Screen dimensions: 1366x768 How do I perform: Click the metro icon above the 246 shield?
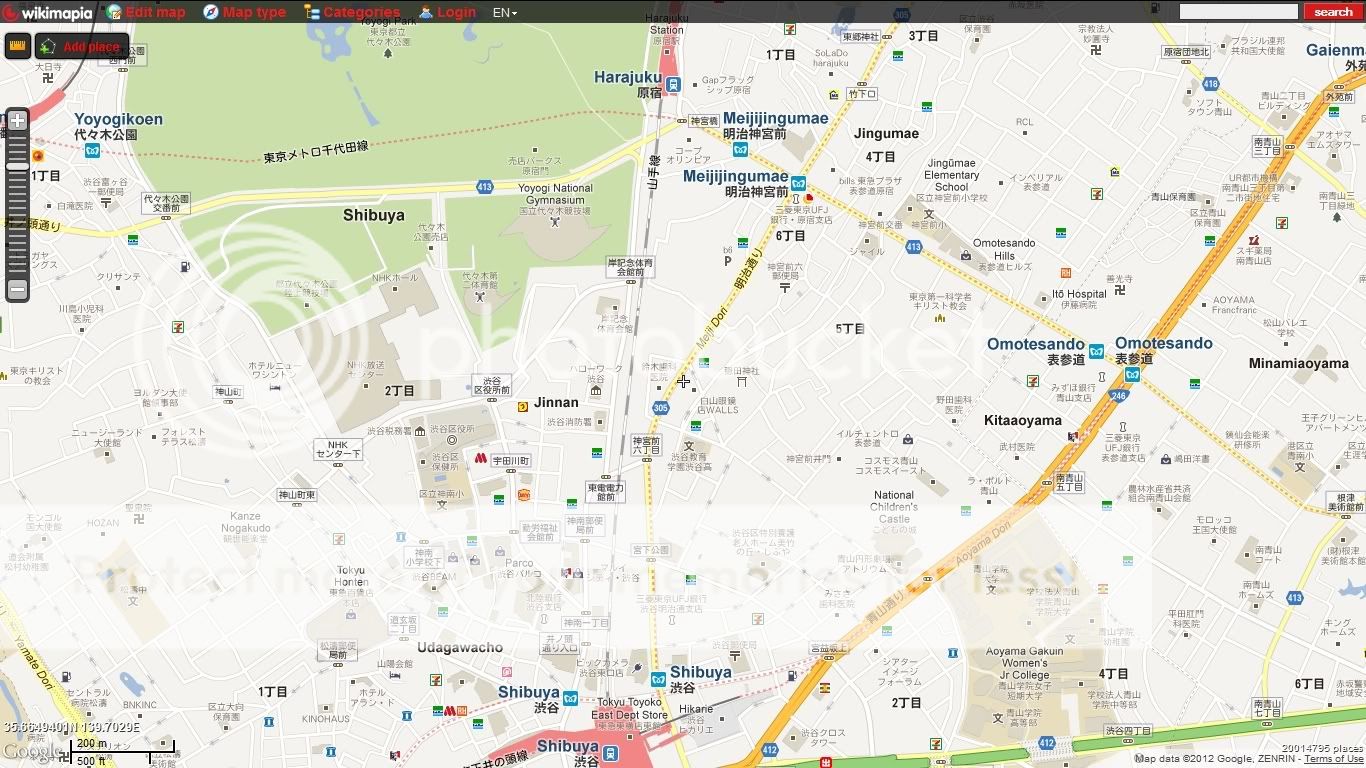tap(1132, 375)
